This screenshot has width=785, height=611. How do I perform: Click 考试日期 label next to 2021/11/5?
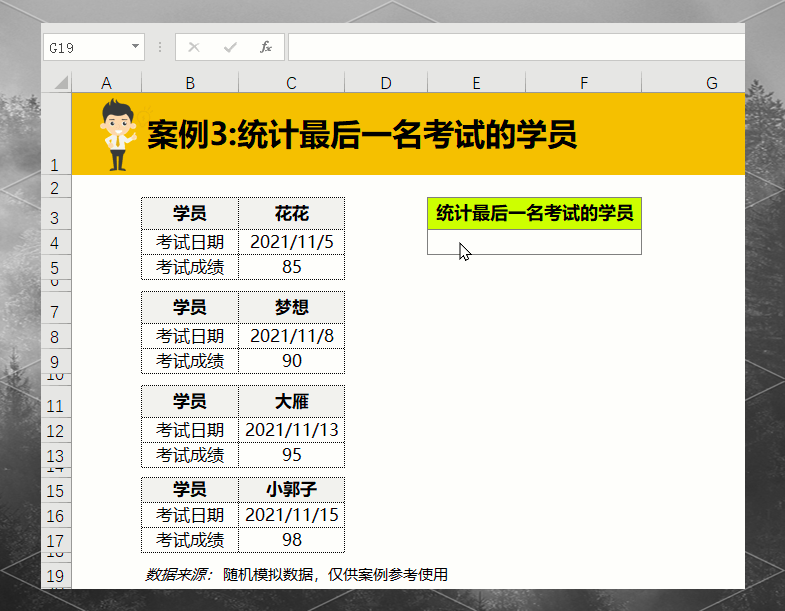190,242
